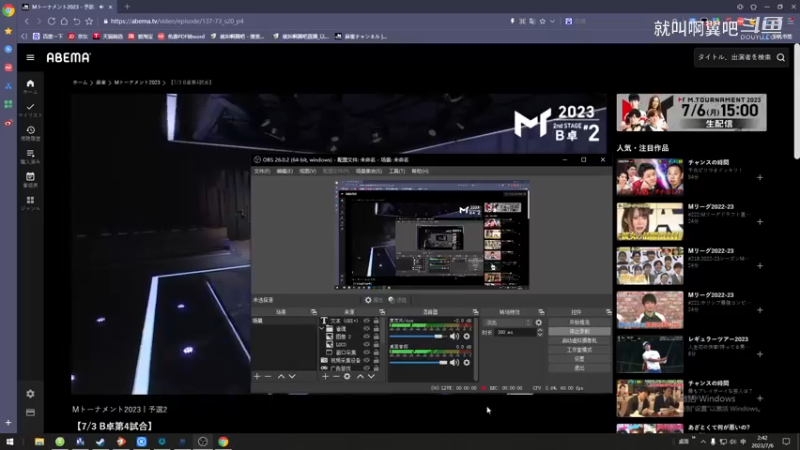Adjust first mixer channel volume slider

[418, 336]
